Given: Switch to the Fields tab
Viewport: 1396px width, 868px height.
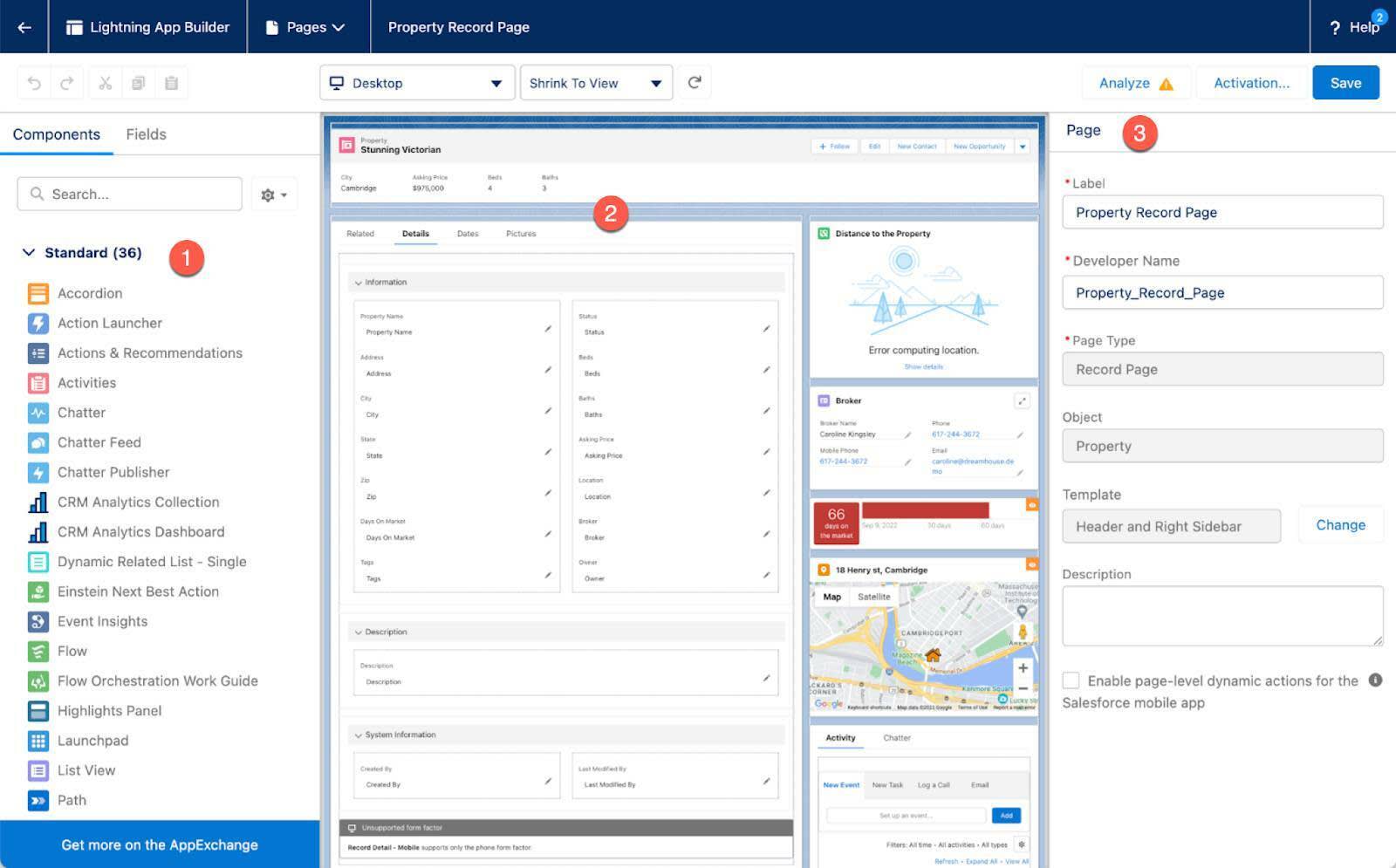Looking at the screenshot, I should click(146, 134).
